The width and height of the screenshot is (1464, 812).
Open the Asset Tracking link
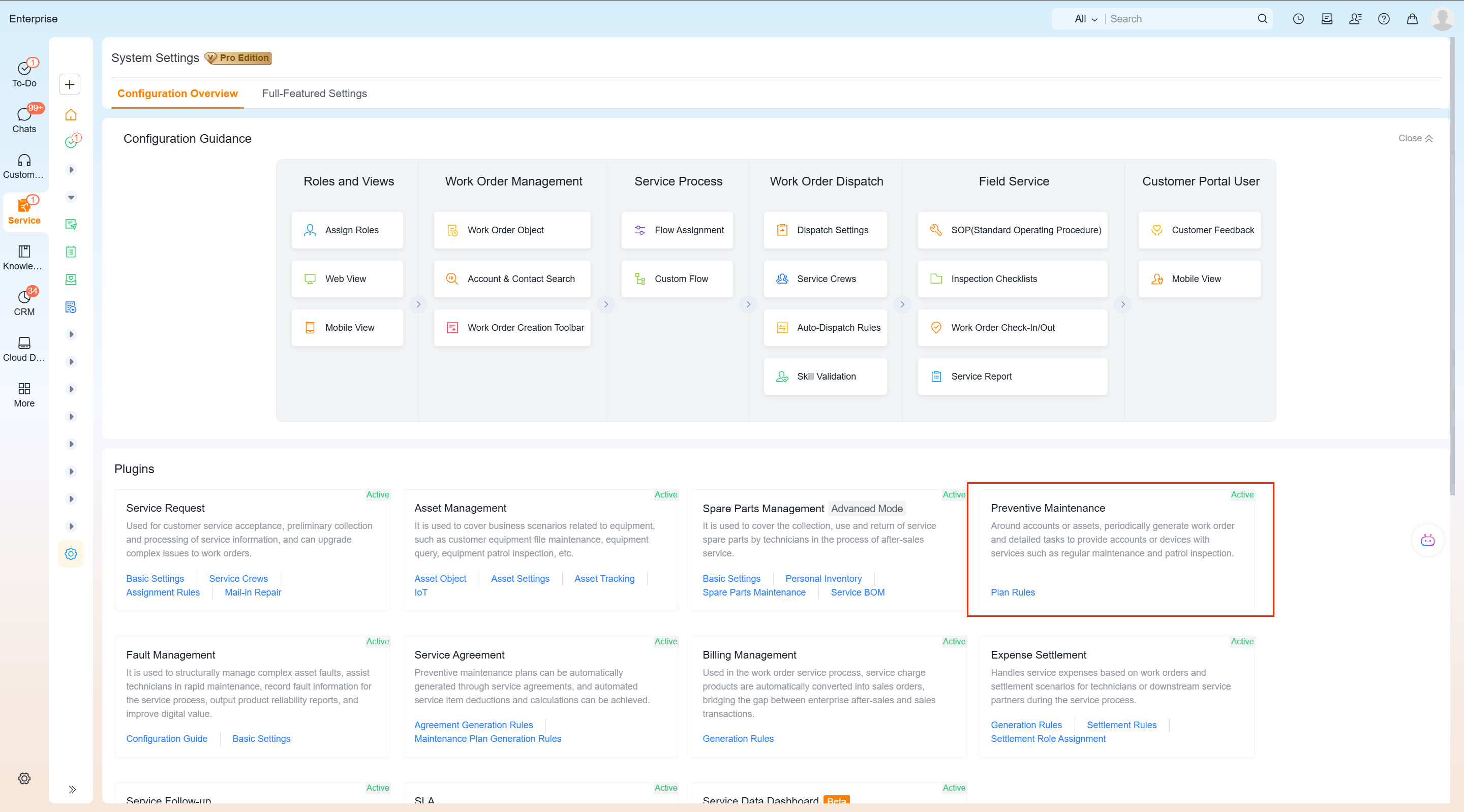(x=604, y=578)
